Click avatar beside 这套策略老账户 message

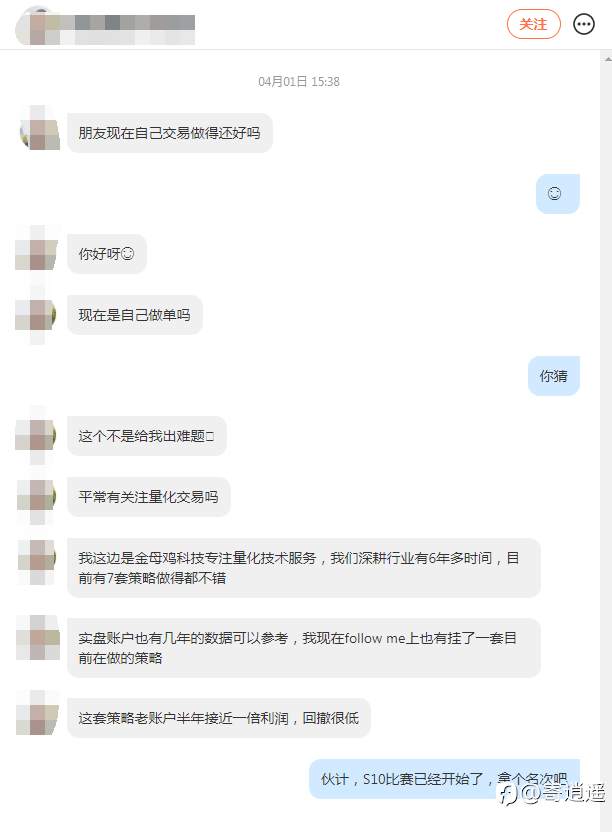click(37, 714)
